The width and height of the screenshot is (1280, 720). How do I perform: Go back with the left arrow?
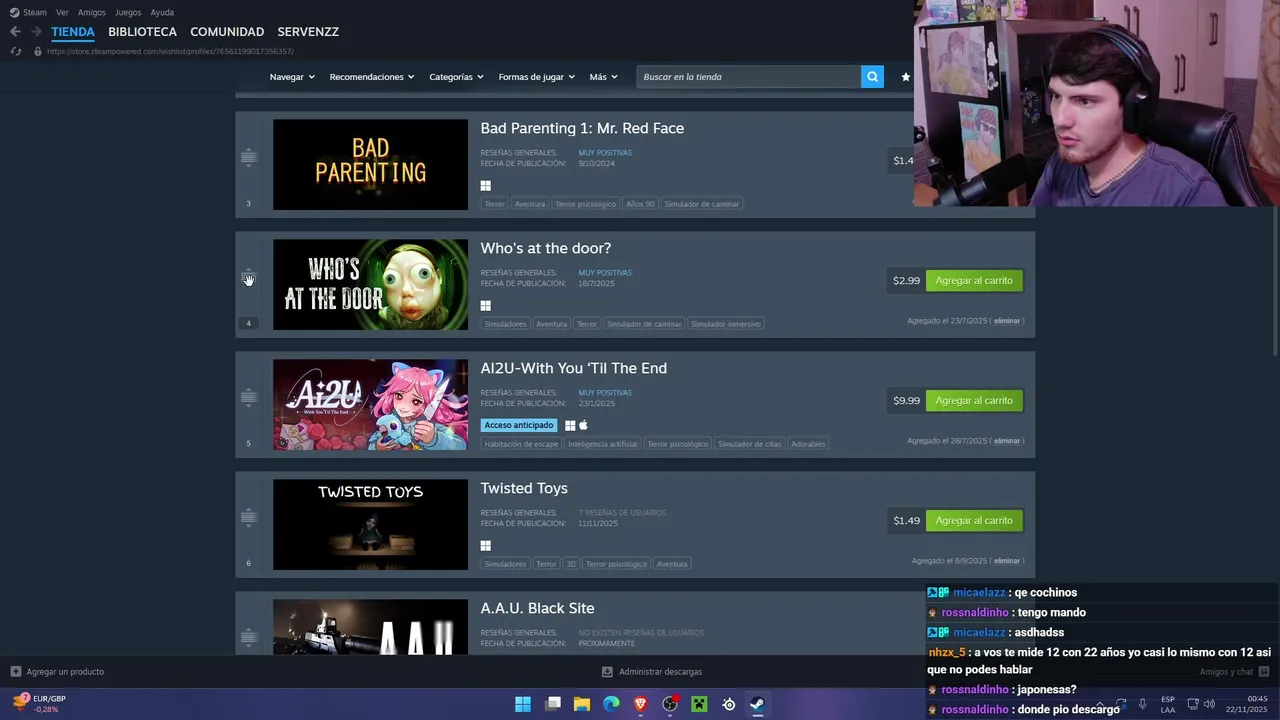coord(15,32)
